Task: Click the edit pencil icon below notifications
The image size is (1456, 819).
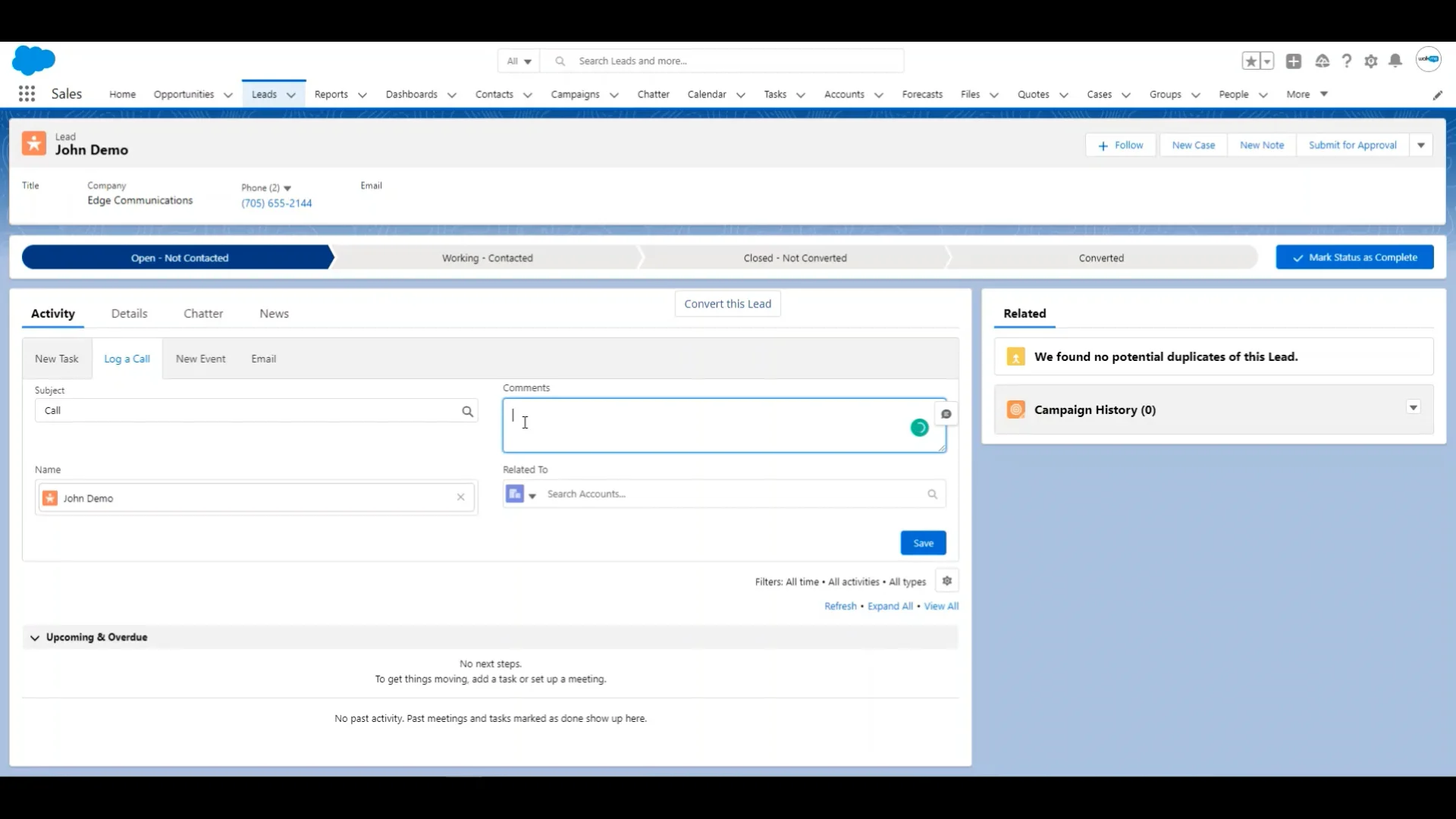Action: click(1438, 94)
